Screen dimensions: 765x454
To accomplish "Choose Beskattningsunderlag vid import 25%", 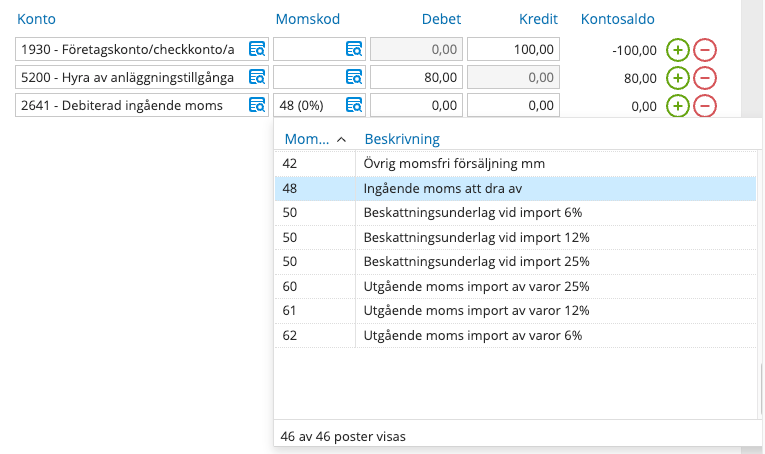I will coord(515,261).
